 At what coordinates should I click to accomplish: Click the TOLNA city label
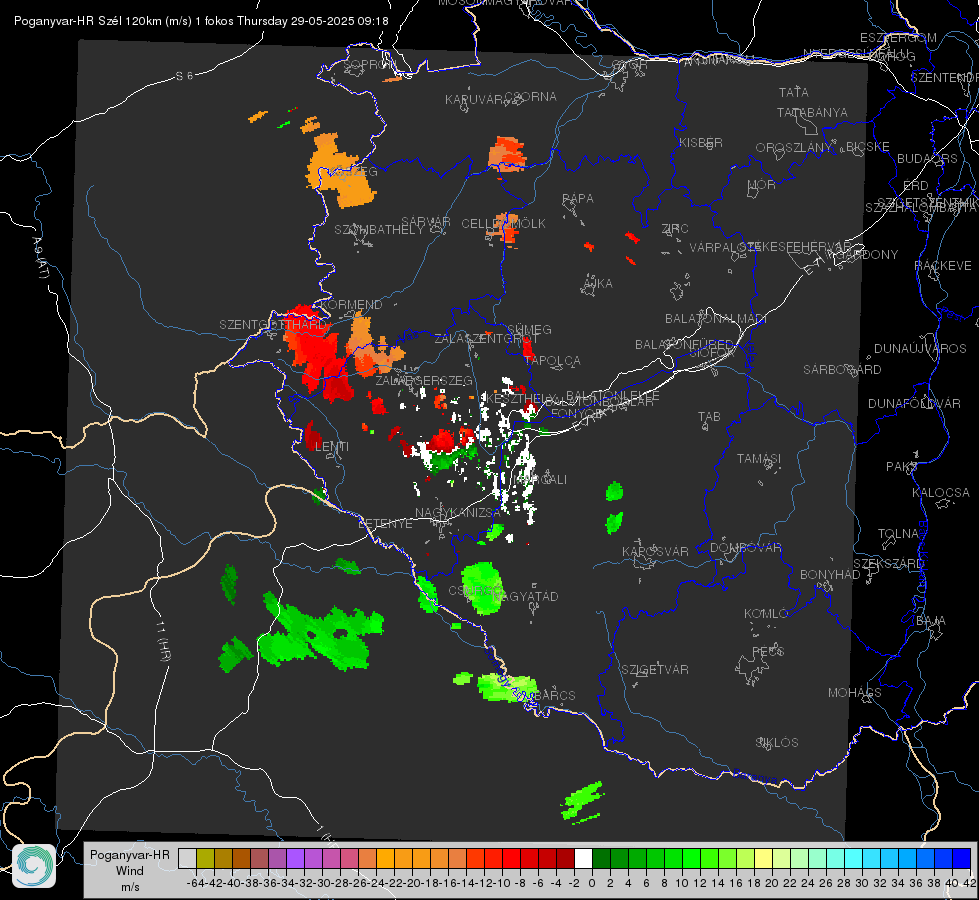(x=898, y=534)
